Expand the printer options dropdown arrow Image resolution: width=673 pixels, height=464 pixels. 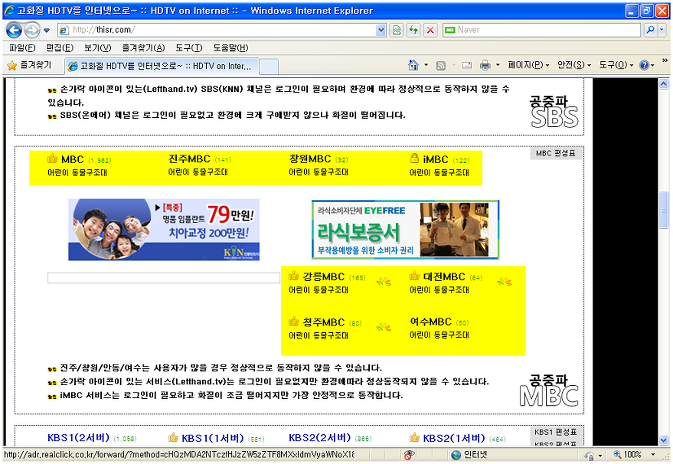point(498,65)
